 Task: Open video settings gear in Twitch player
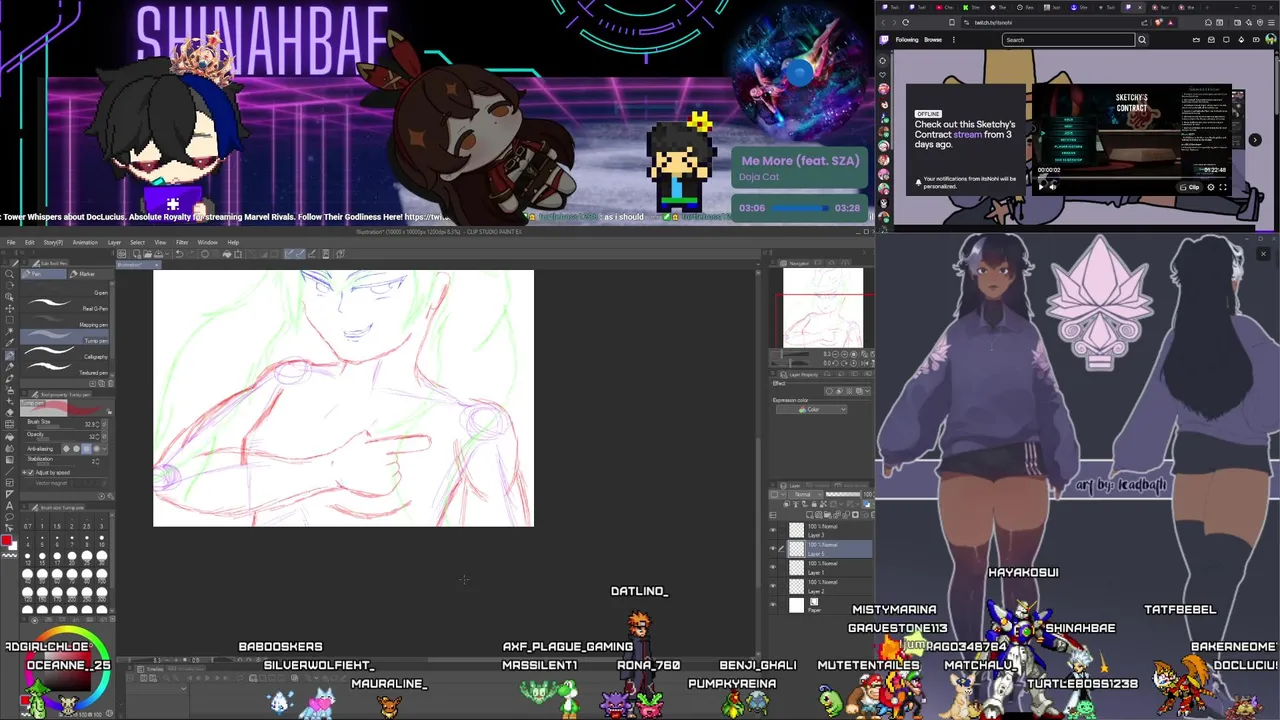click(x=1211, y=187)
